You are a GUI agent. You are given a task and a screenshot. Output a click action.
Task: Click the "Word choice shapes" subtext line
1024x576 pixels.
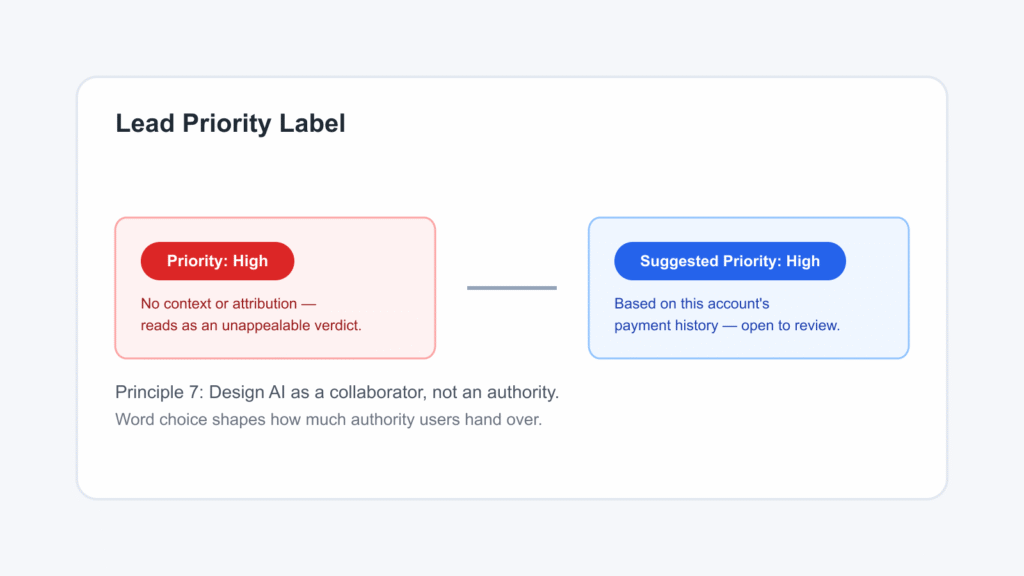(x=191, y=419)
